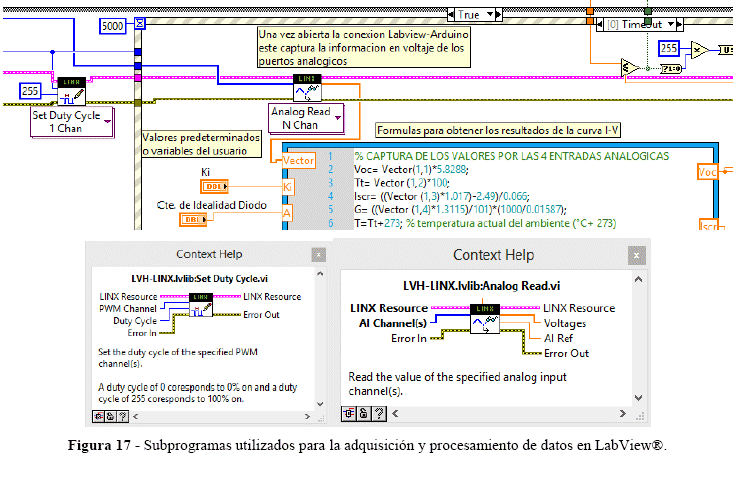Screen dimensions: 744x477
Task: Click the Ki DBL control terminal
Action: pos(214,187)
